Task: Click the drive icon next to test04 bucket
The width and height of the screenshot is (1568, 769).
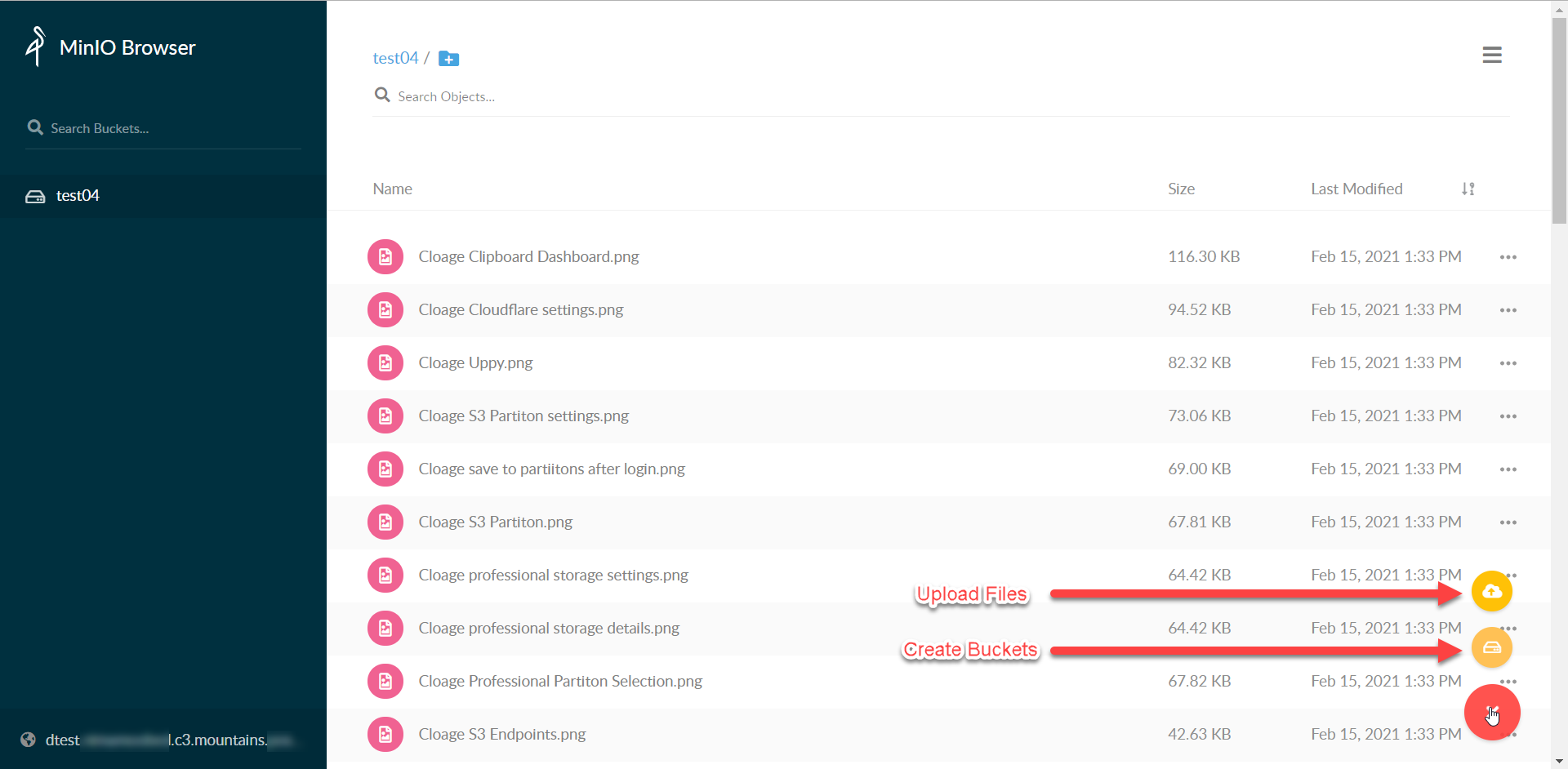Action: pos(35,196)
